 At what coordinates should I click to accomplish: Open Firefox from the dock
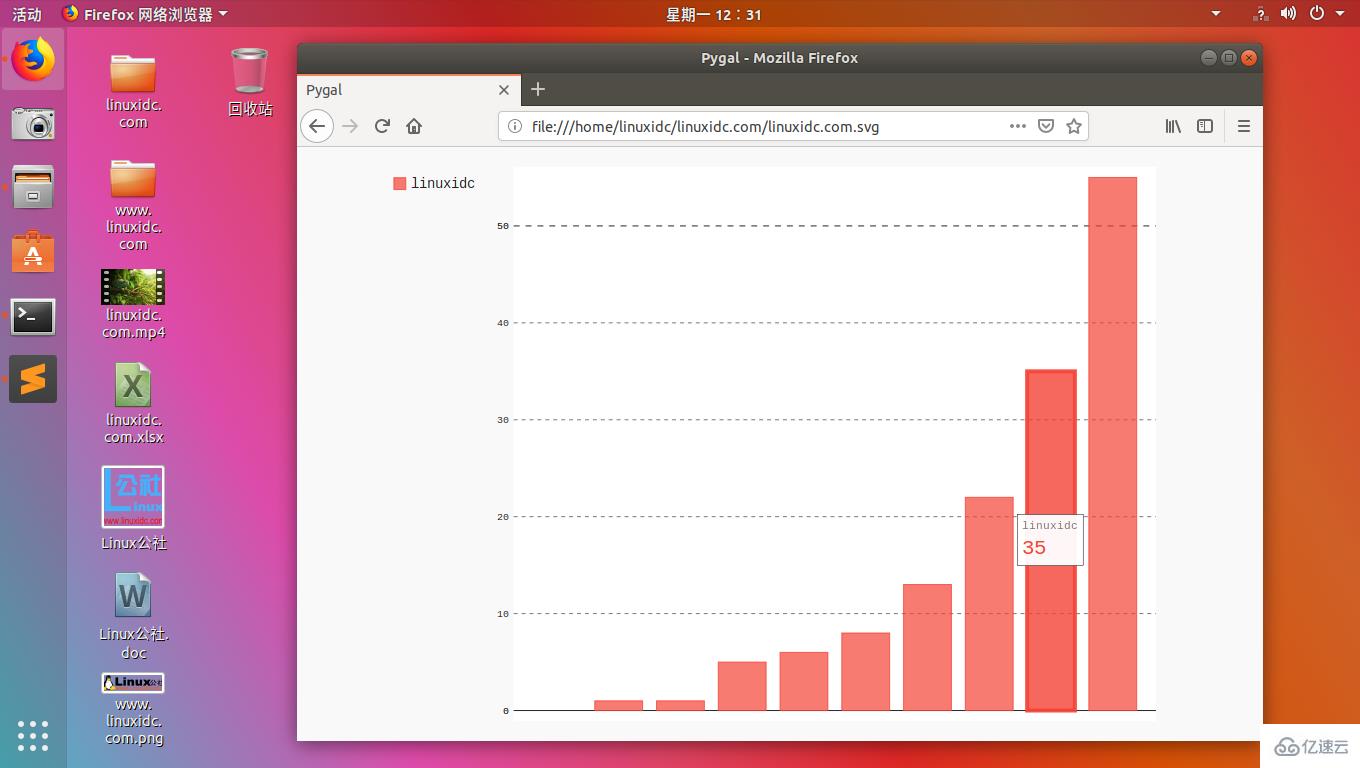point(33,59)
